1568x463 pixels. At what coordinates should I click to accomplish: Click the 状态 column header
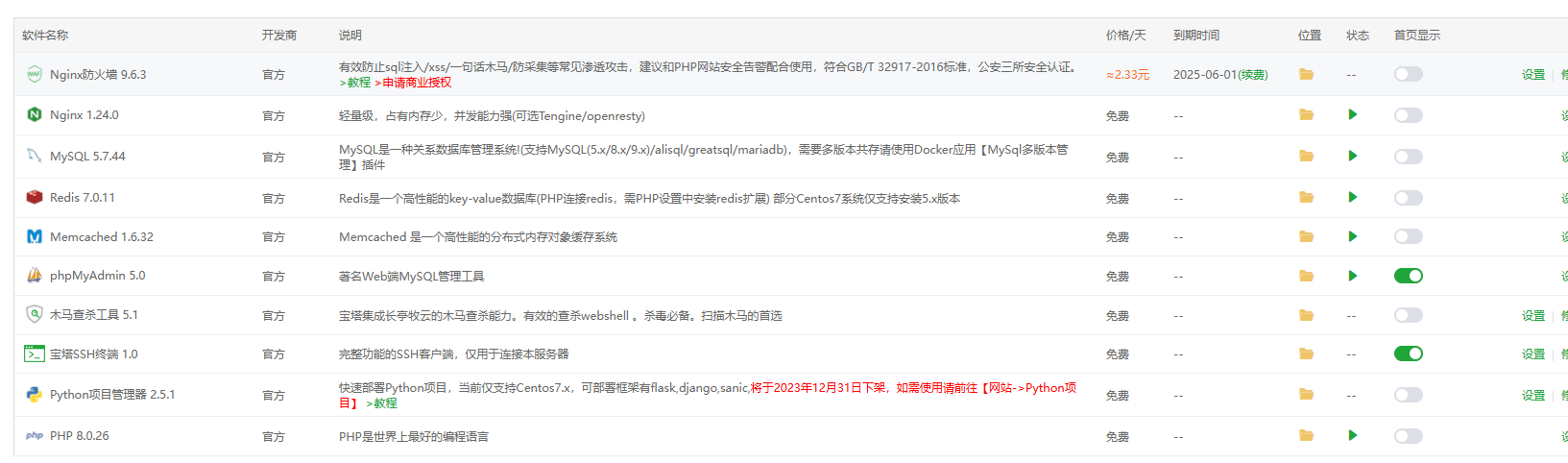(1358, 35)
